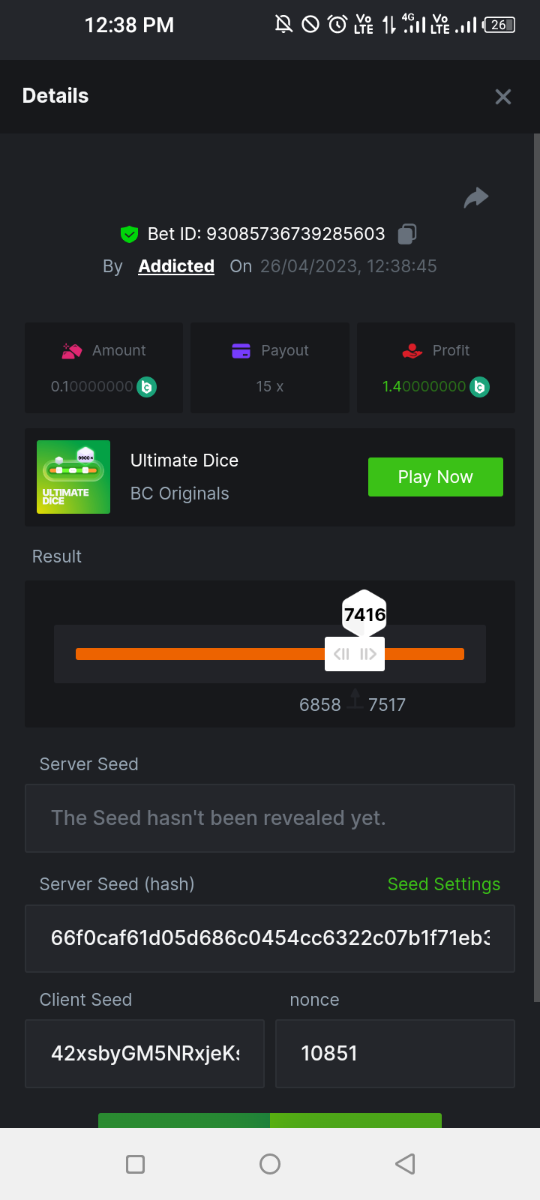Tap the Payout card icon

point(241,351)
